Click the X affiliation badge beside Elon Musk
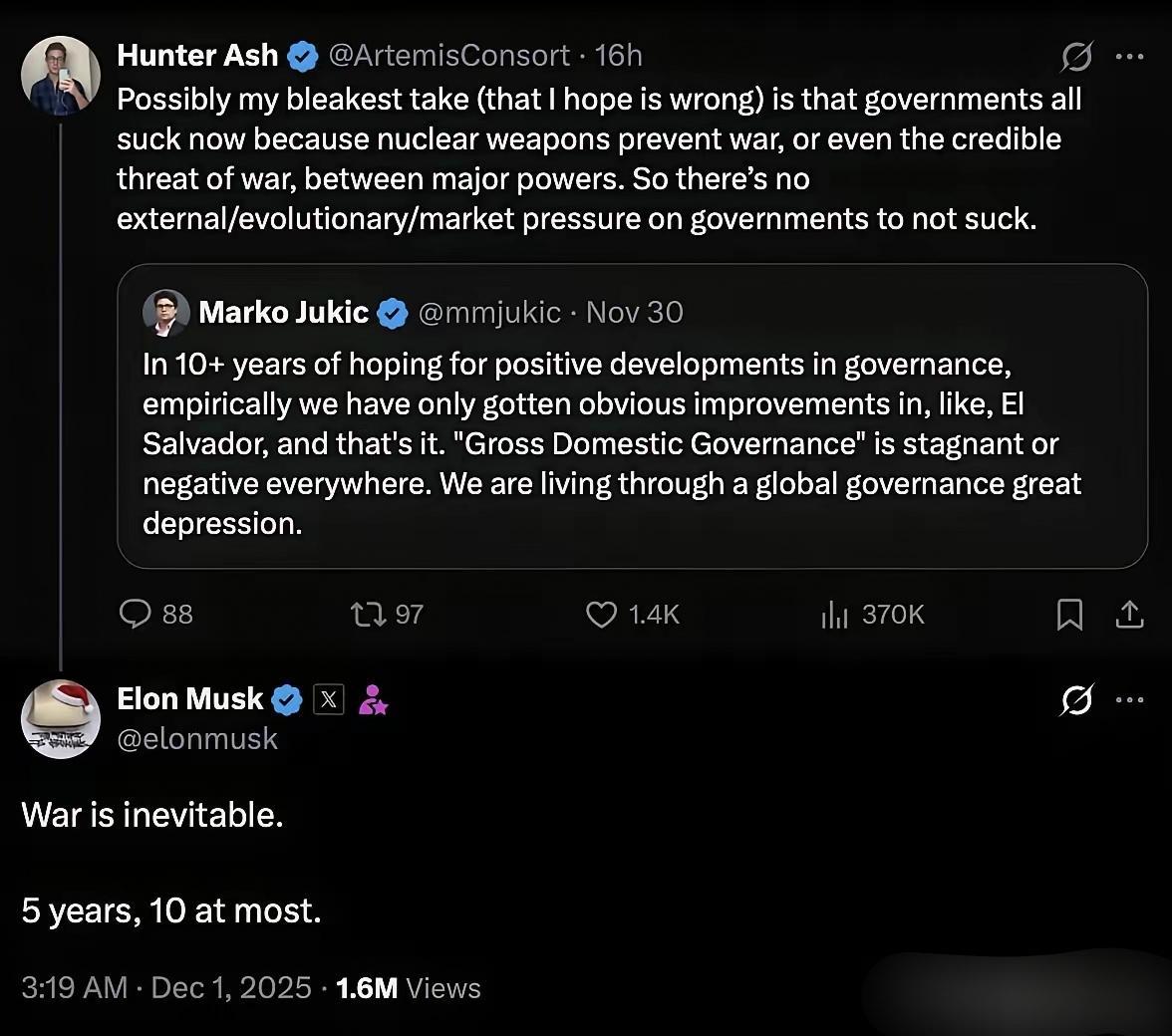The height and width of the screenshot is (1036, 1172). (x=329, y=700)
